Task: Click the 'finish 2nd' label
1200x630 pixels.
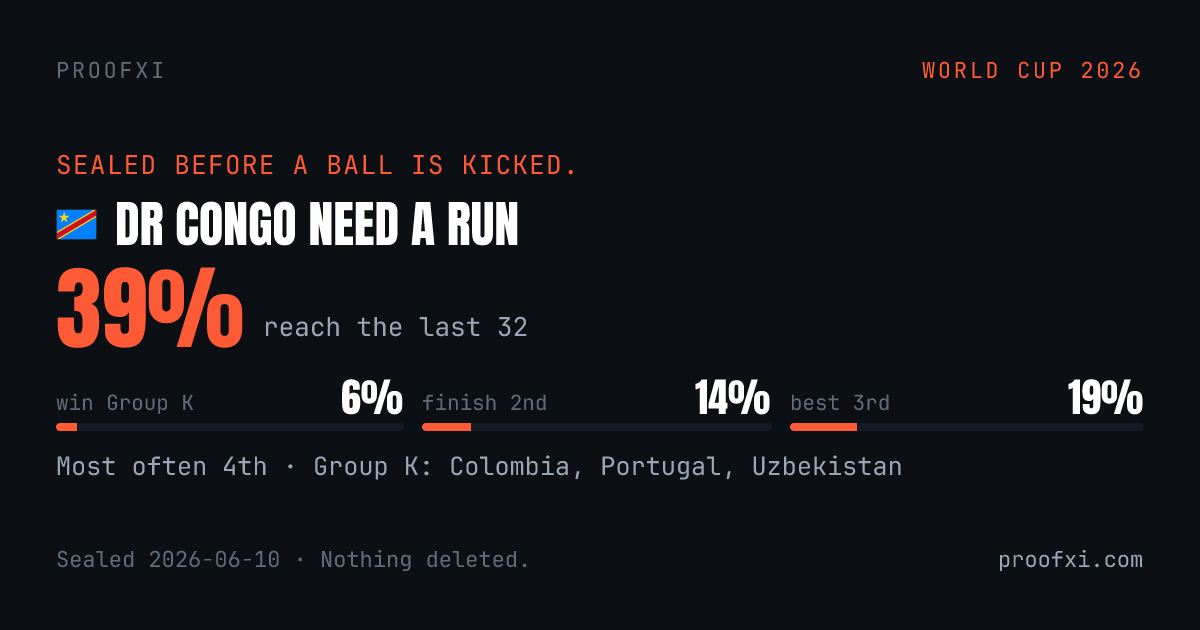Action: point(484,403)
